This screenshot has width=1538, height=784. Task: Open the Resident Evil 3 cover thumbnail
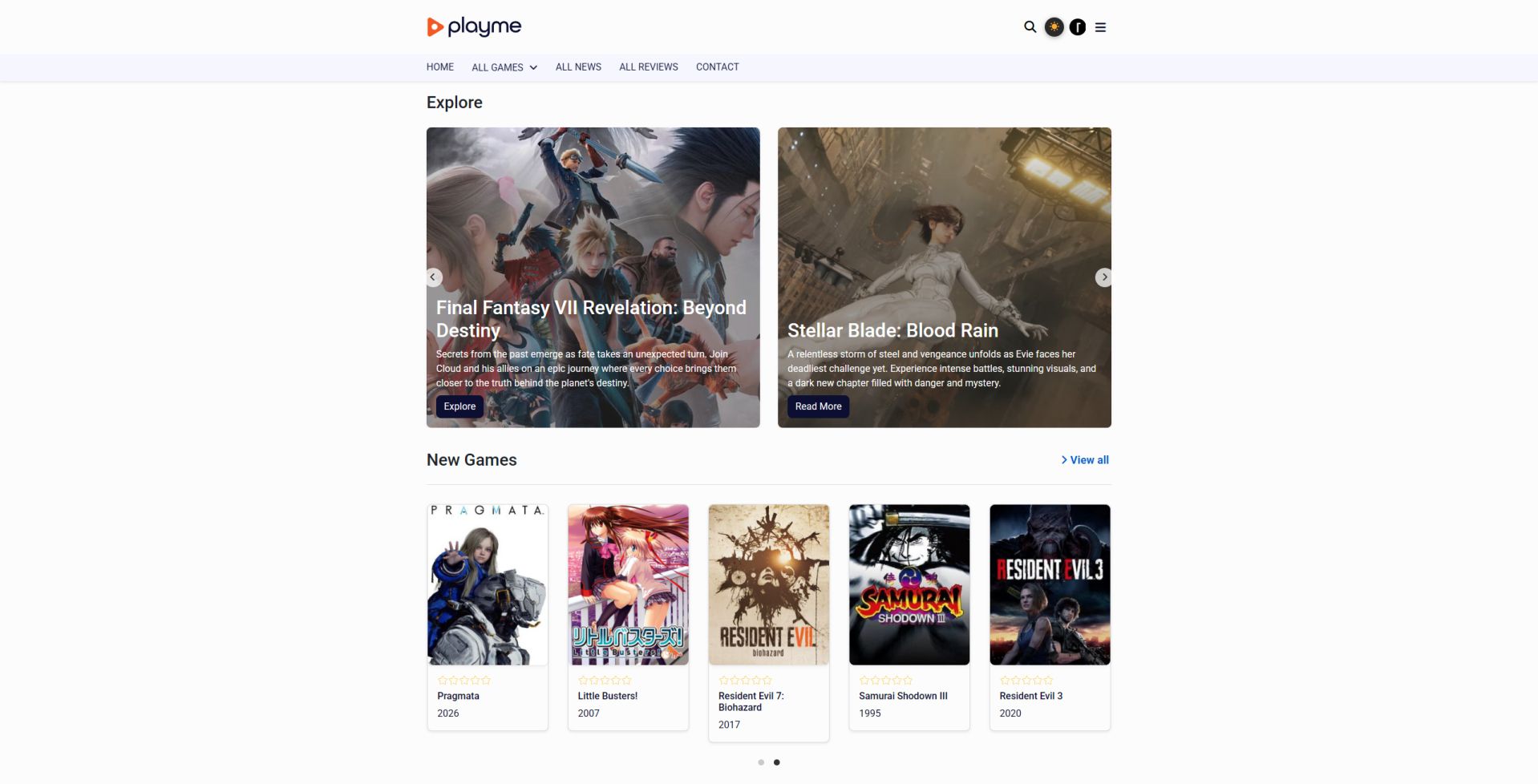[1050, 584]
